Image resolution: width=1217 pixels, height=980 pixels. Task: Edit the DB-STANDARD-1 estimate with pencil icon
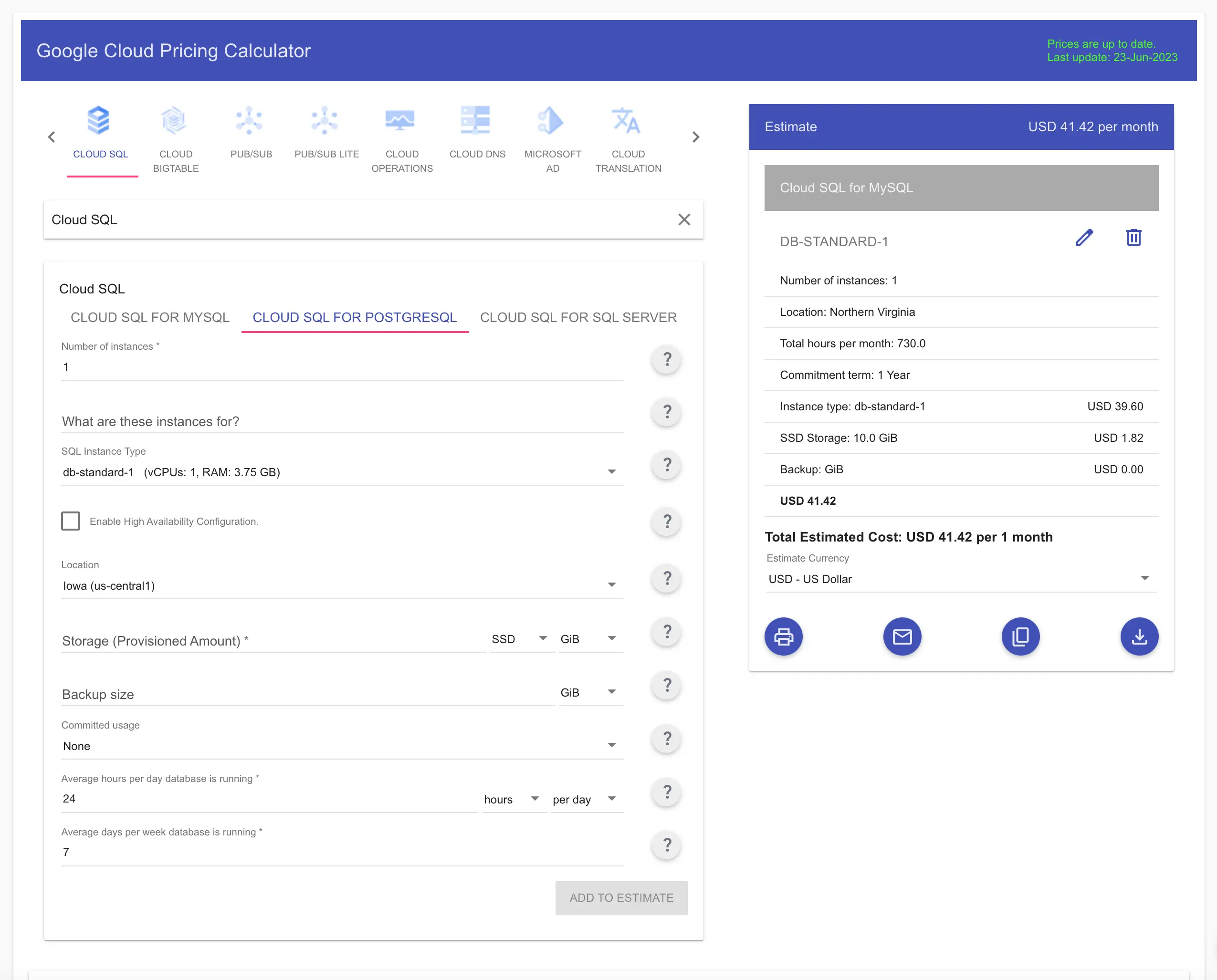[1083, 238]
